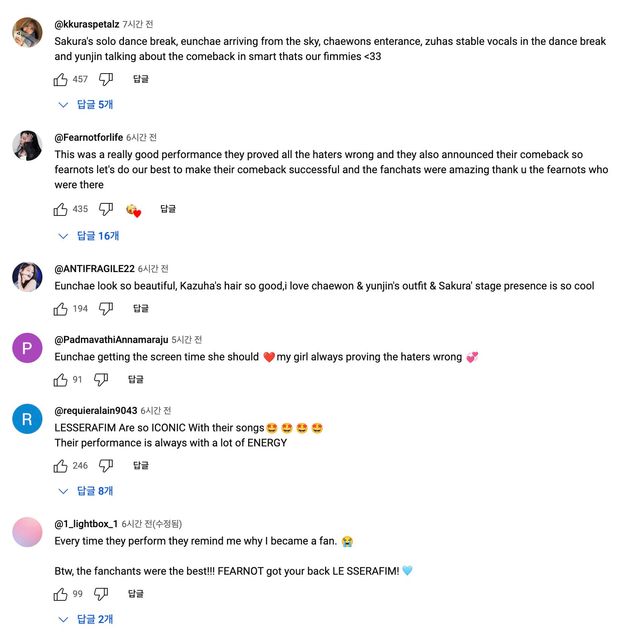This screenshot has width=620, height=640.
Task: Dislike the comment by @kkuraspetalz
Action: (106, 79)
